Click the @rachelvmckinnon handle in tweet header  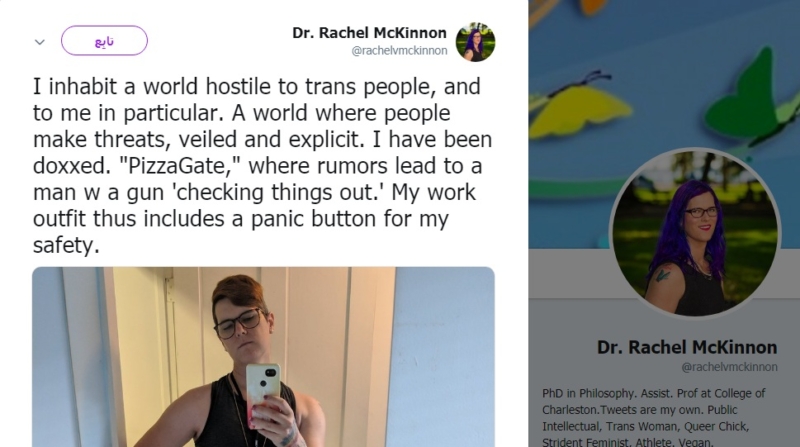[x=399, y=51]
